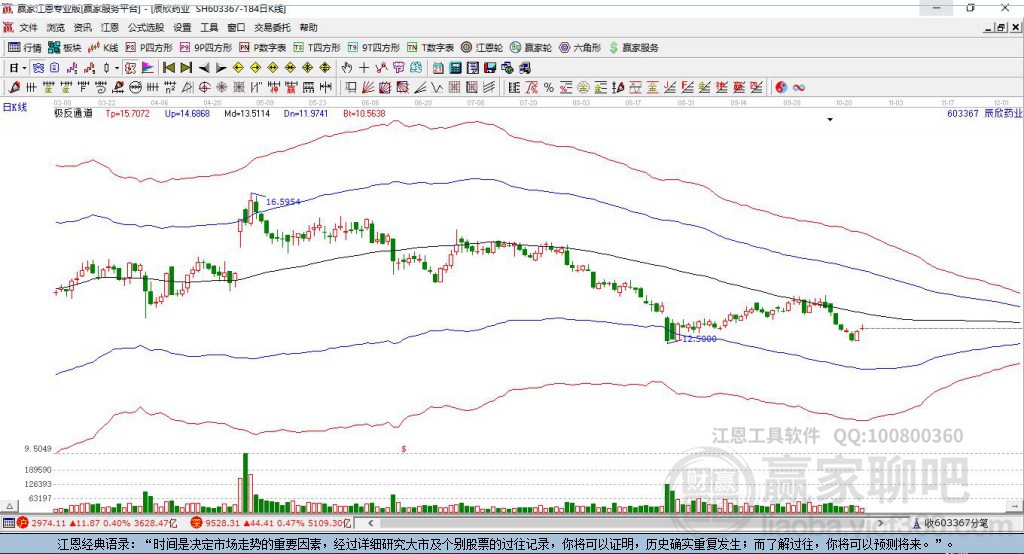Click the Md=13.5114 value

[247, 113]
